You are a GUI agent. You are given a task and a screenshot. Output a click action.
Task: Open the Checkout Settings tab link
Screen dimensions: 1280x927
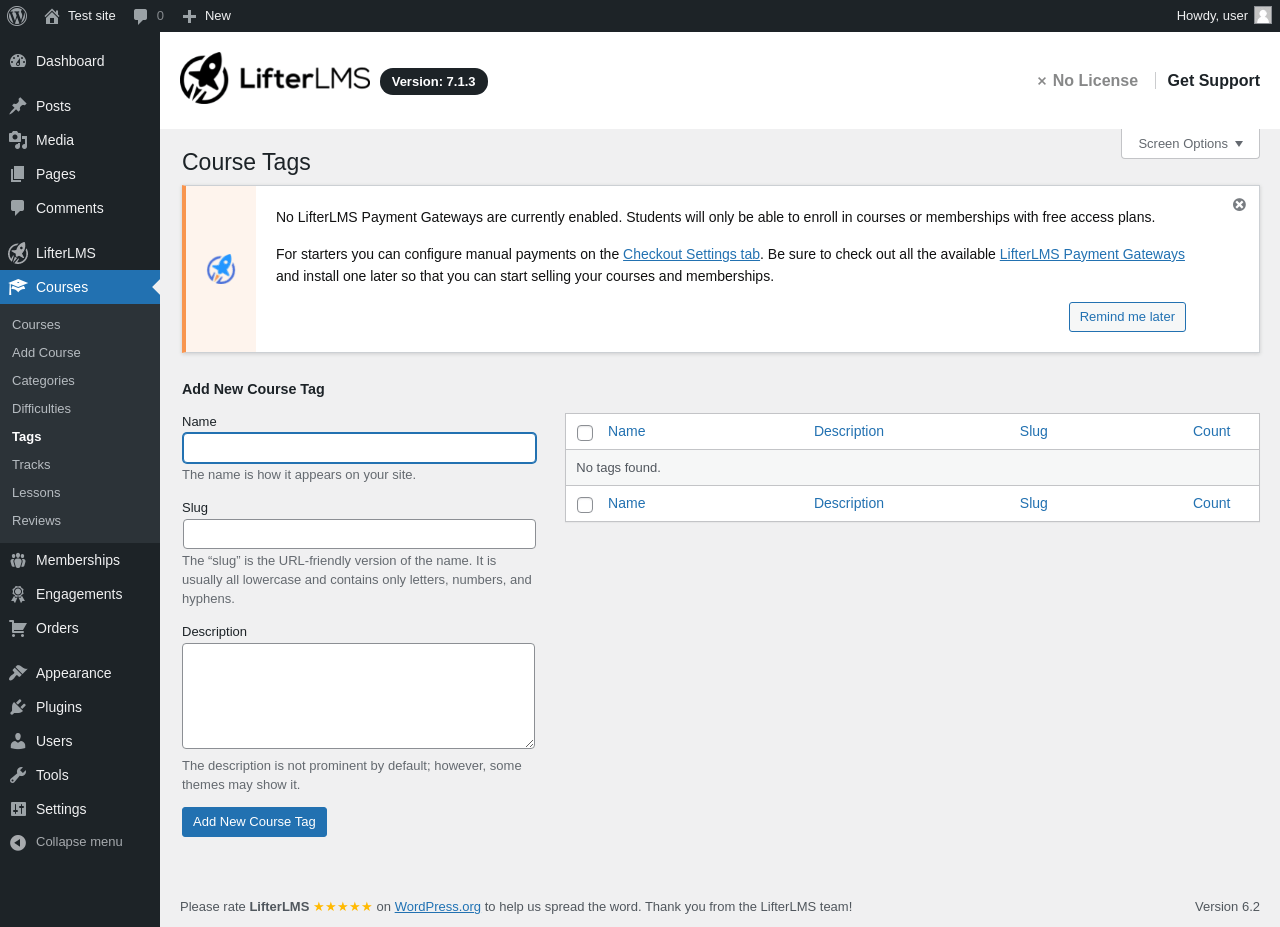tap(691, 254)
